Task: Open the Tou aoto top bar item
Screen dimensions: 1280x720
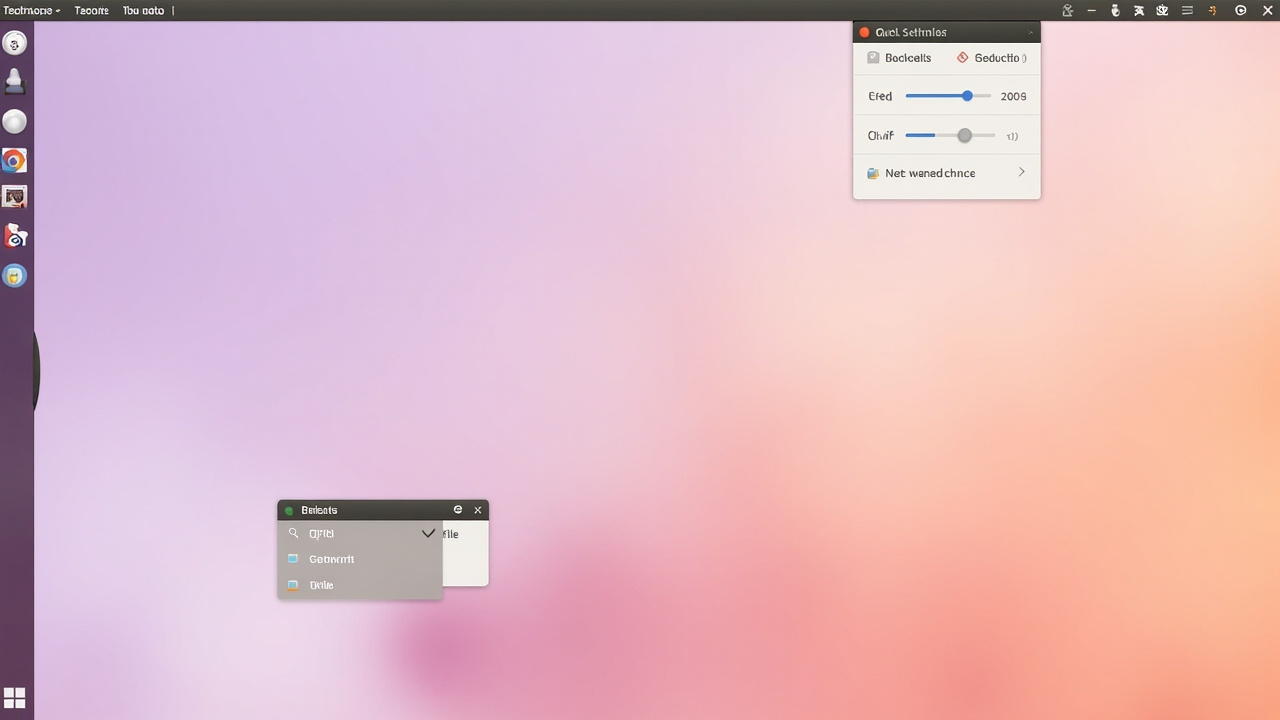Action: 143,10
